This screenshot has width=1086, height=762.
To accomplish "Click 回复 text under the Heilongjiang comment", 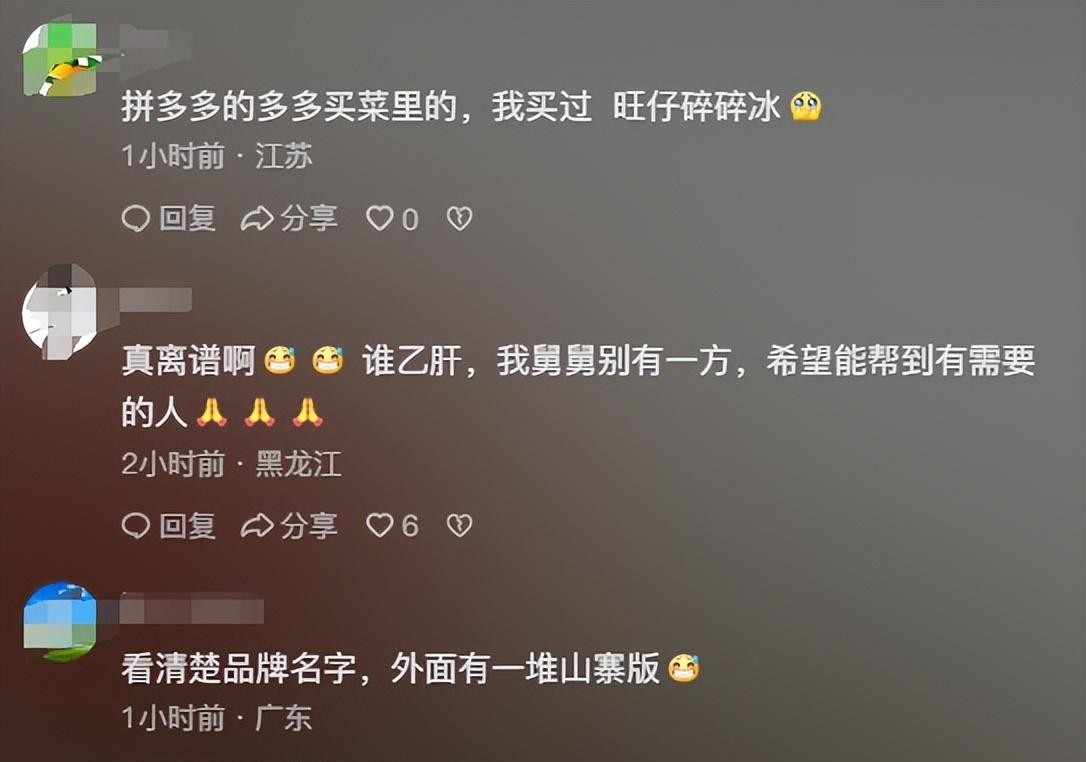I will [x=188, y=526].
